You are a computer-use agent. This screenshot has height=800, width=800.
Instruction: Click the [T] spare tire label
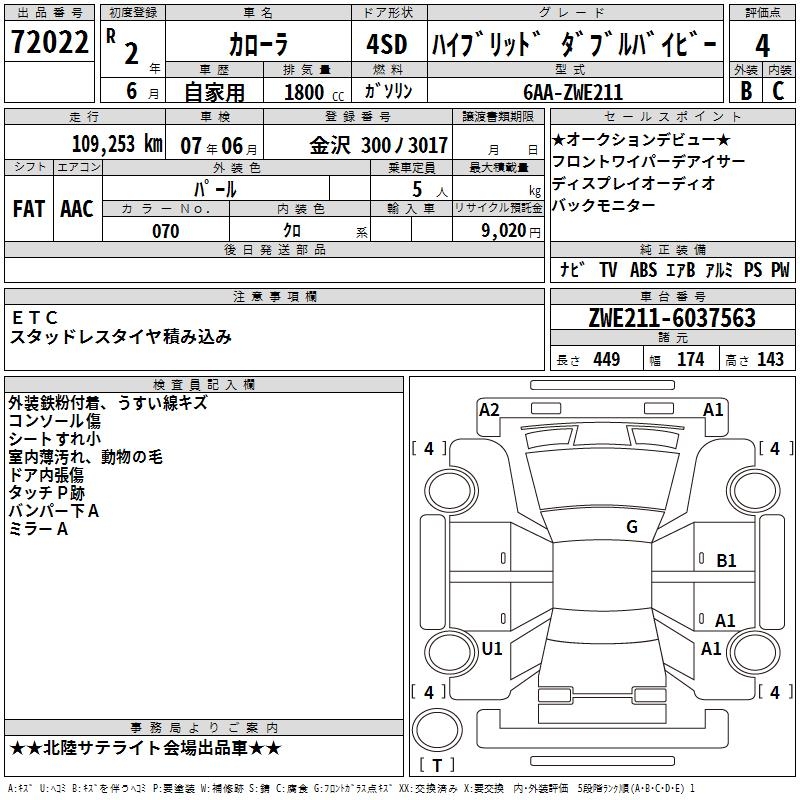click(x=437, y=766)
